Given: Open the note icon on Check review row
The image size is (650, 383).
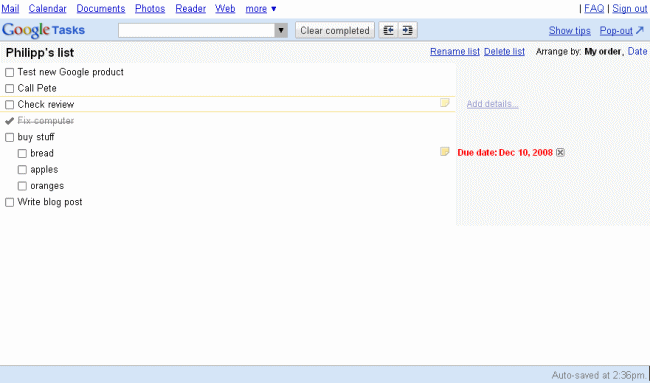Looking at the screenshot, I should (444, 103).
